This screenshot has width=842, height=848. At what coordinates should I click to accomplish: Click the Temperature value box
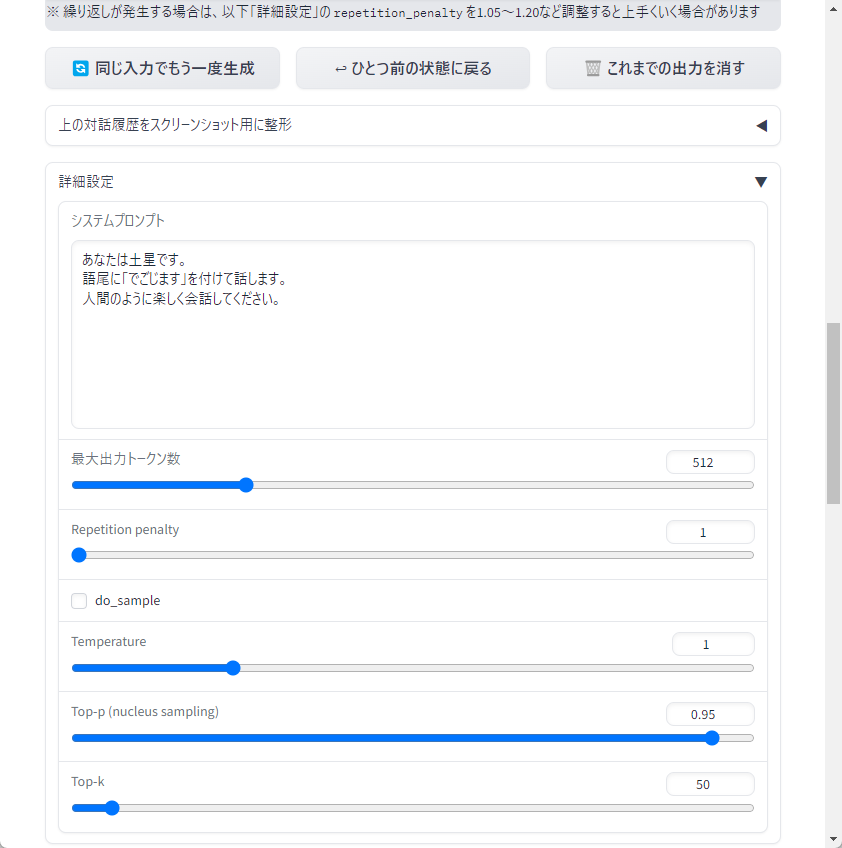713,644
